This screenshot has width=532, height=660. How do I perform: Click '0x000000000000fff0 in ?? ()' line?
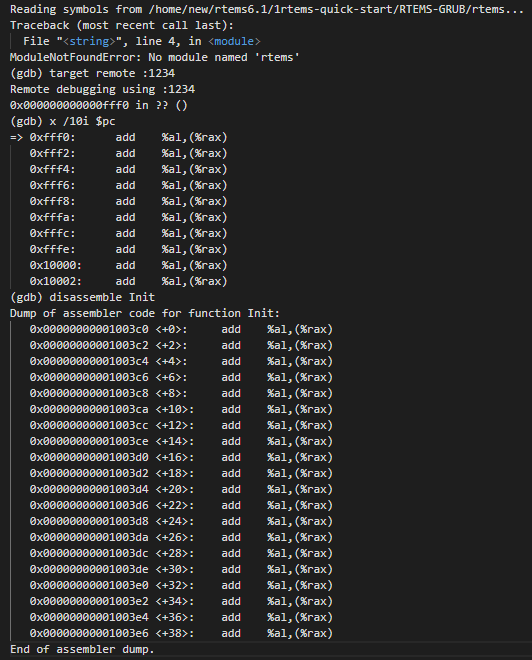pos(99,105)
